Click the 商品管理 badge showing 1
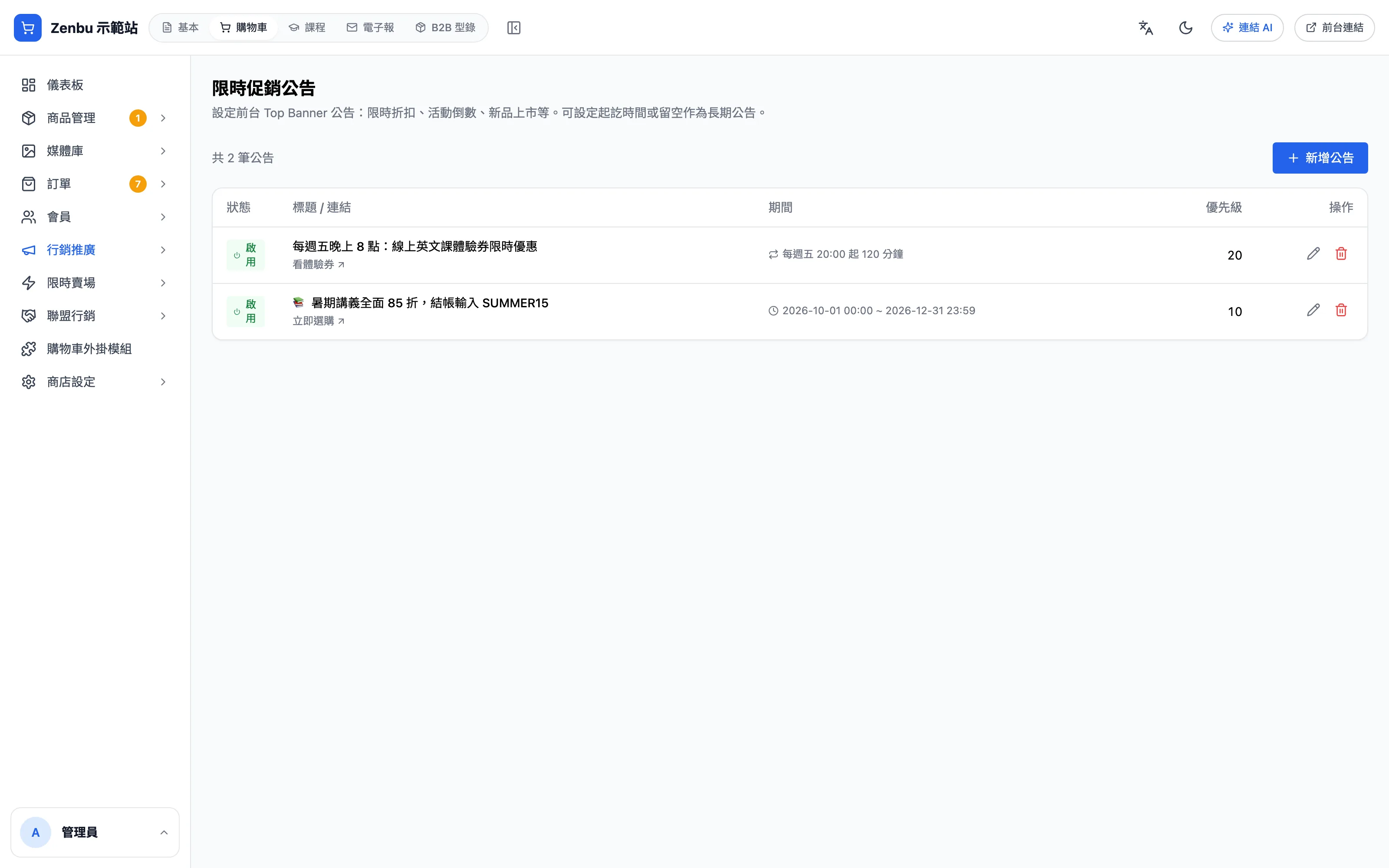Screen dimensions: 1389x868 pos(138,118)
